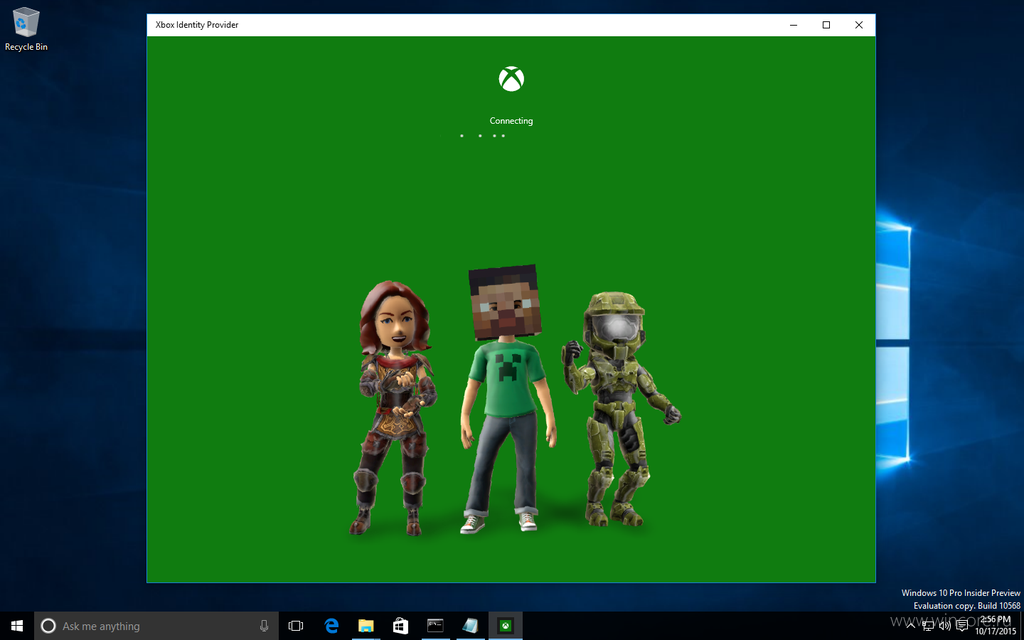Open Task View from the taskbar
Screen dimensions: 1024x640
296,626
